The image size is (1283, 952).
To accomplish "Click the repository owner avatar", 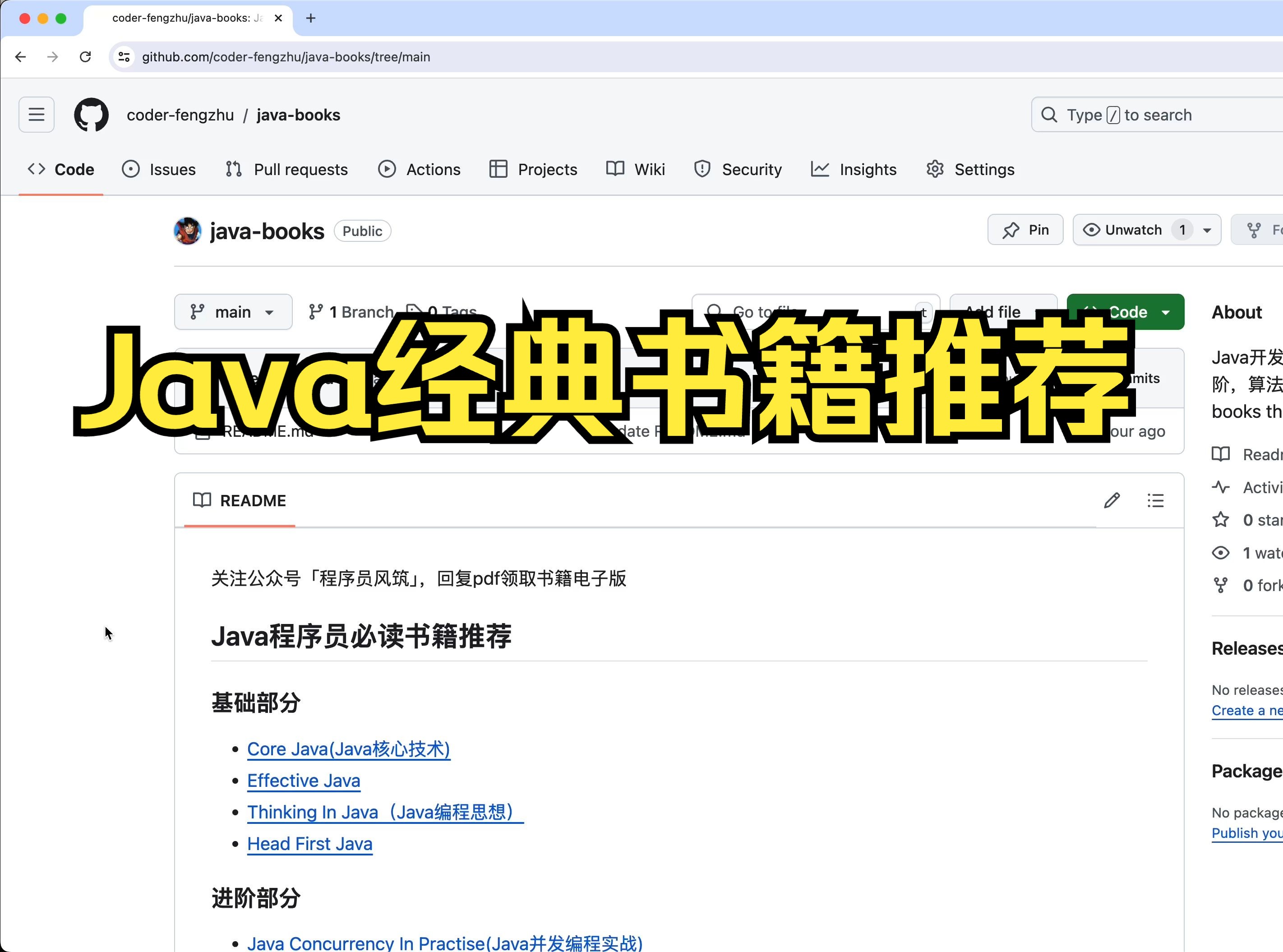I will coord(187,231).
